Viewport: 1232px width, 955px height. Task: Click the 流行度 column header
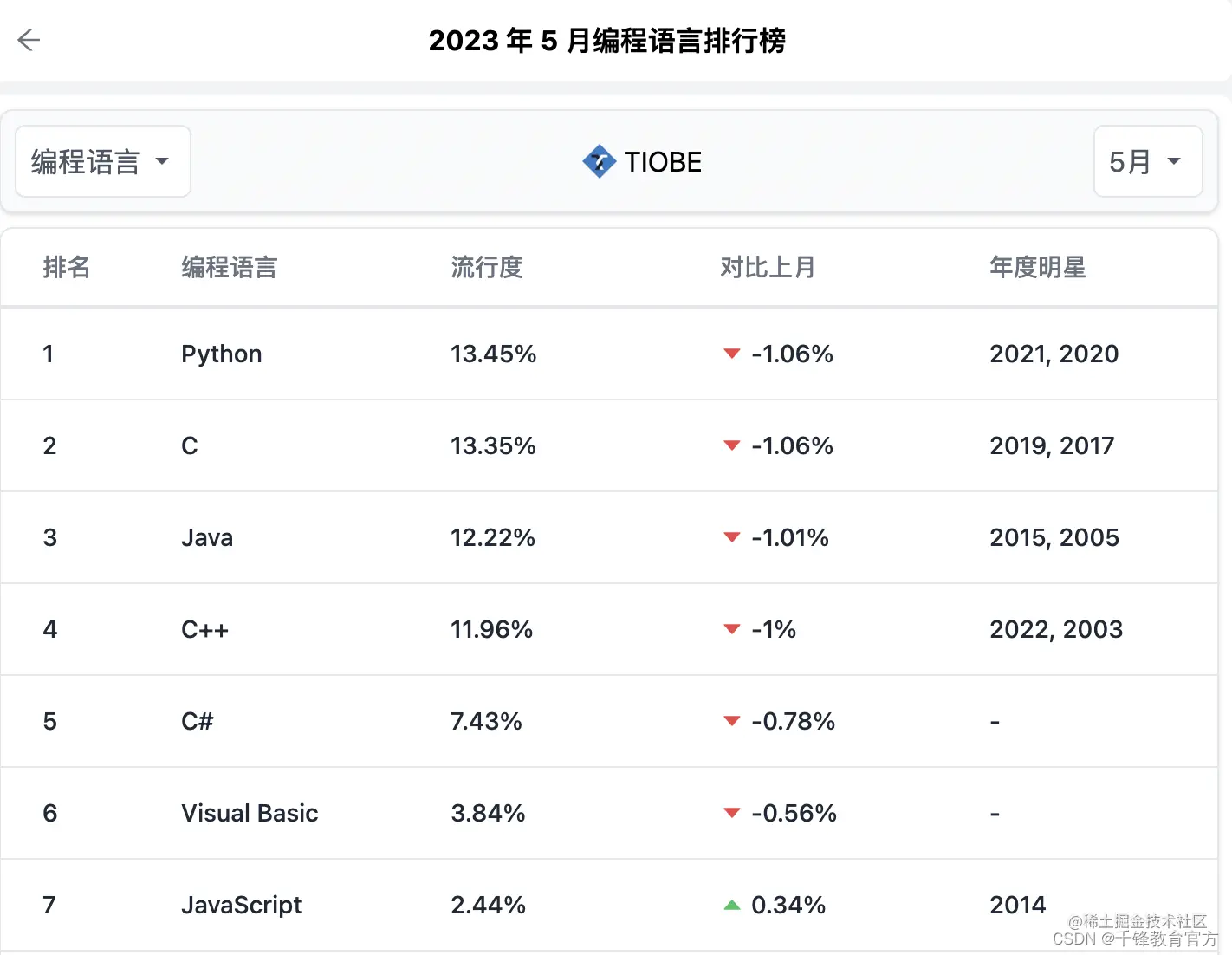click(487, 268)
